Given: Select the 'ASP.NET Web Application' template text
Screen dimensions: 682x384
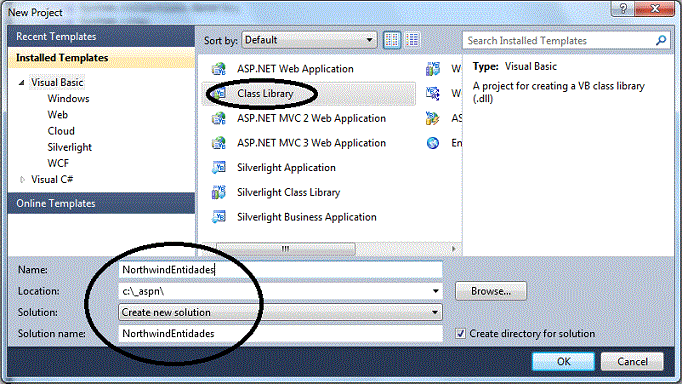Looking at the screenshot, I should coord(295,69).
